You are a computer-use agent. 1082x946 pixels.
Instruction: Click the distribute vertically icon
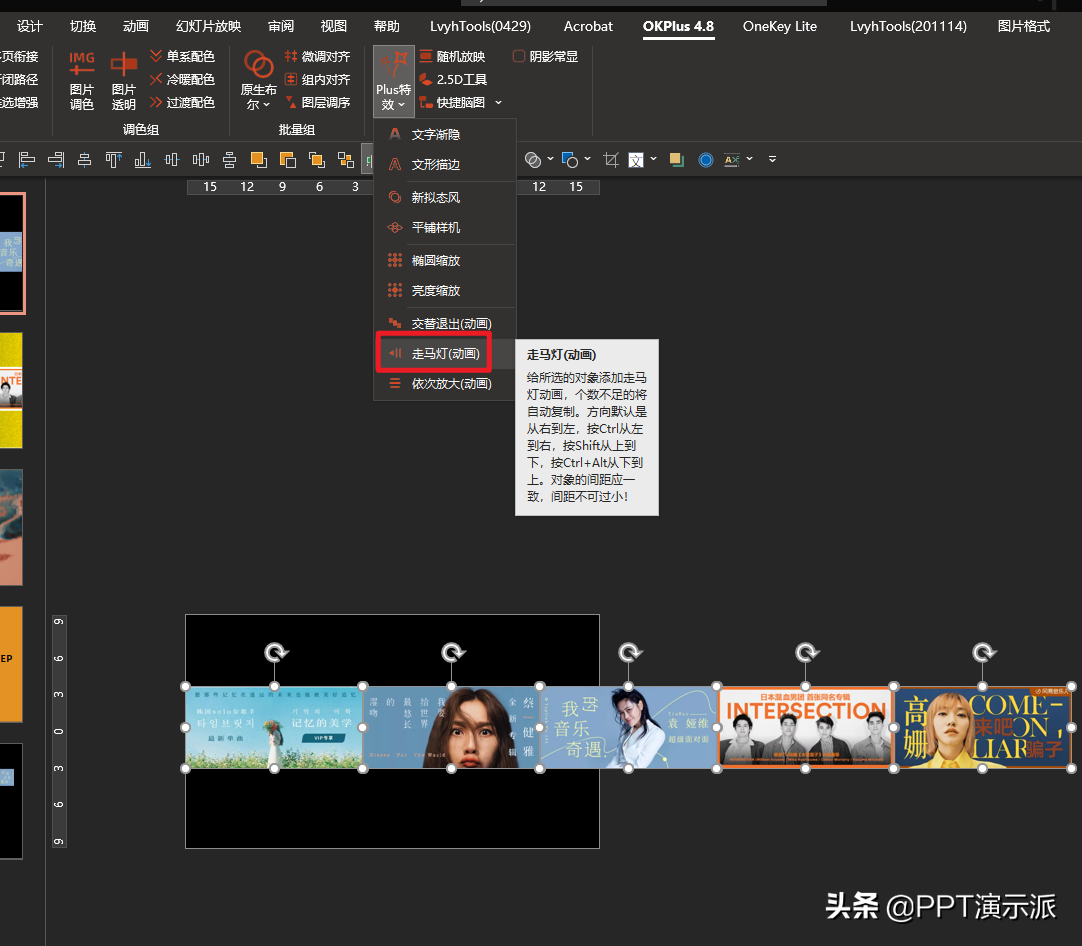[x=230, y=160]
